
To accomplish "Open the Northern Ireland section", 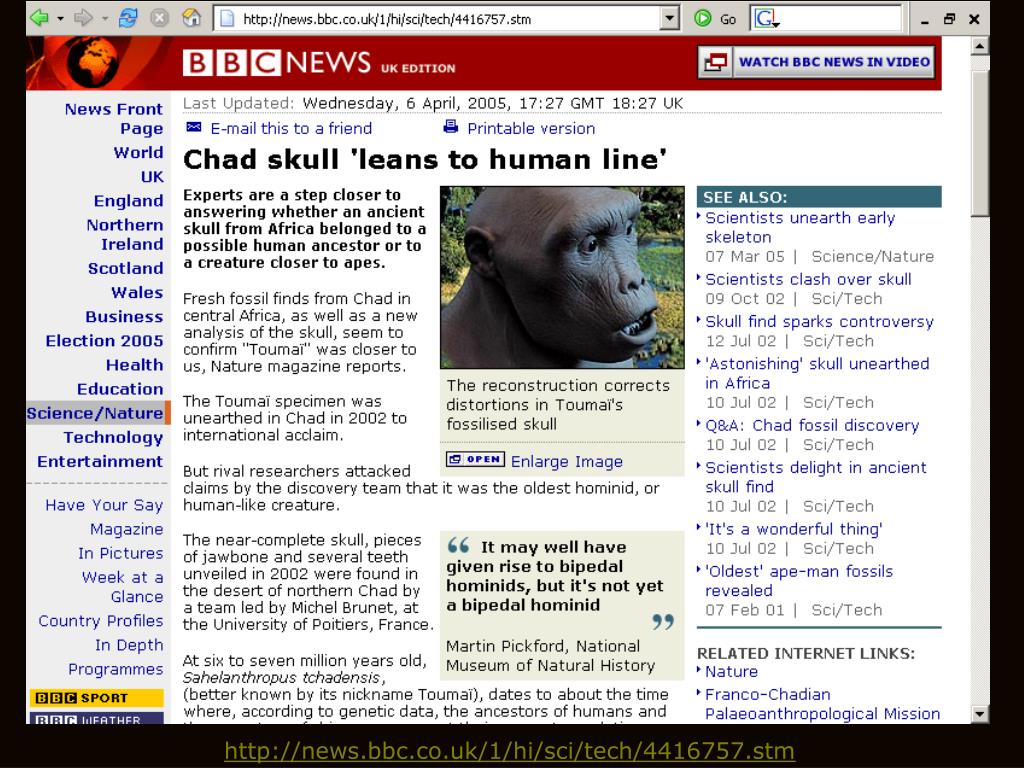I will pos(125,234).
